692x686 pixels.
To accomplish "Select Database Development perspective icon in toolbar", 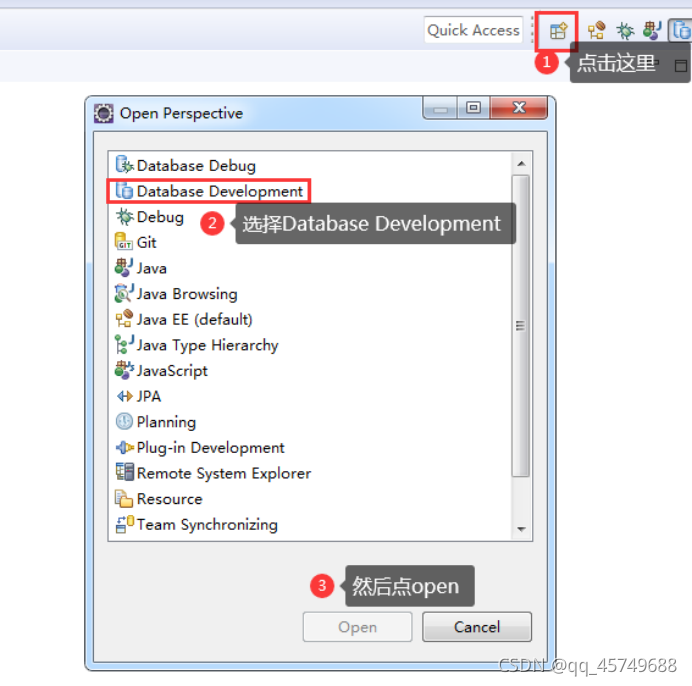I will pyautogui.click(x=681, y=30).
